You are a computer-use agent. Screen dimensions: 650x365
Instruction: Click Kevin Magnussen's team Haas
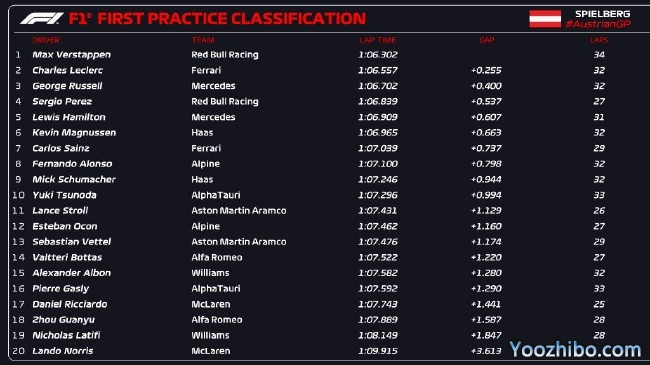pyautogui.click(x=202, y=133)
